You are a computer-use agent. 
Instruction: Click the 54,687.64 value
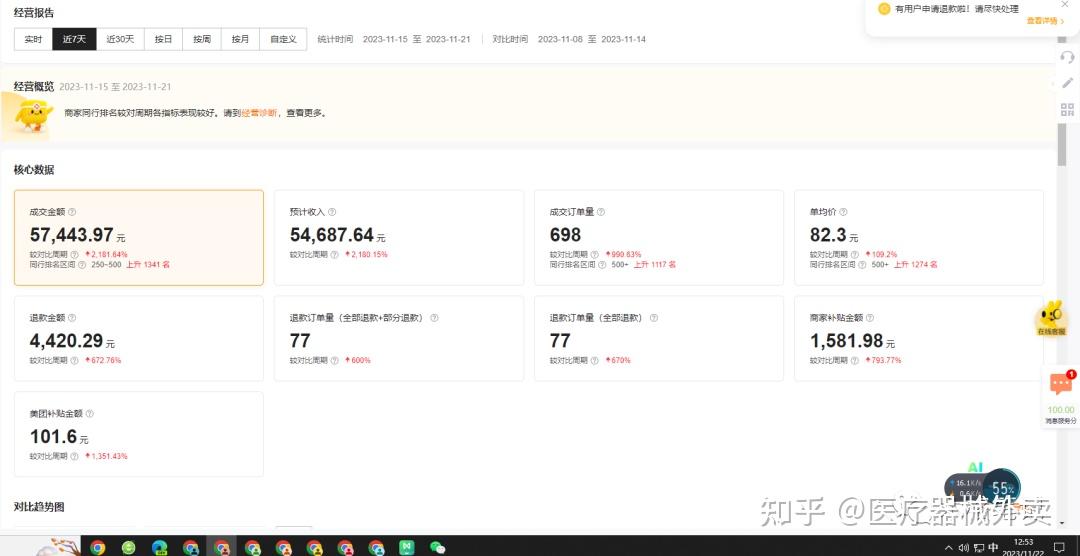[332, 235]
